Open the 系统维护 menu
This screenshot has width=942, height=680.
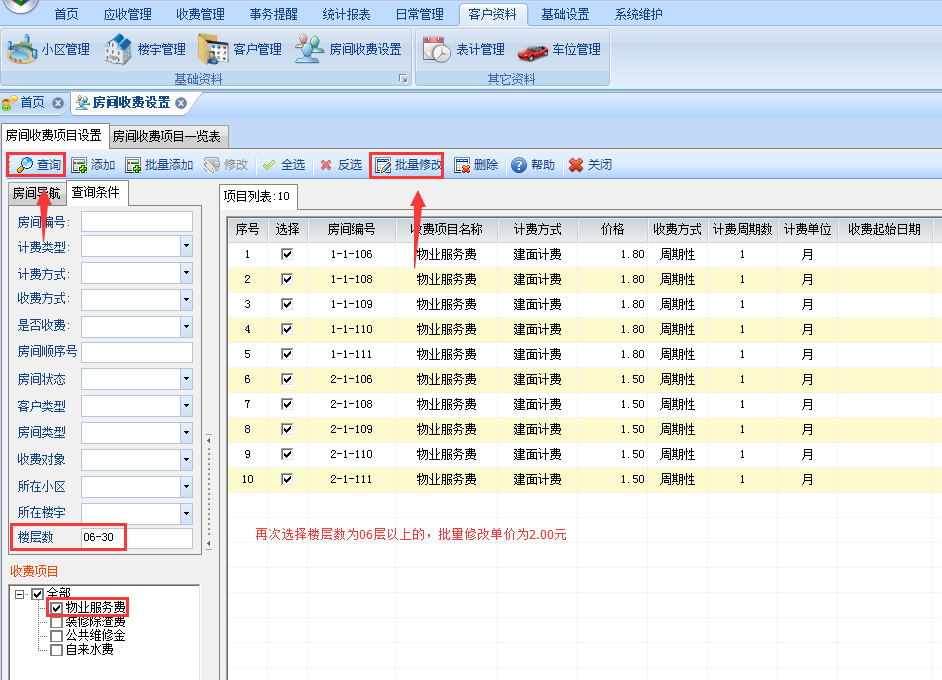click(x=638, y=14)
